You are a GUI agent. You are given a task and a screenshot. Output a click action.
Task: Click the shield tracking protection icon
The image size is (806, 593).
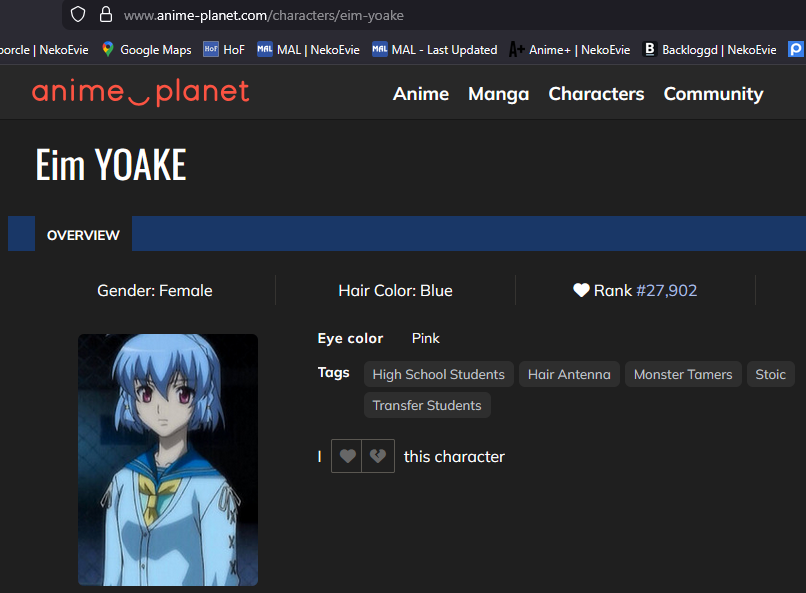coord(78,14)
